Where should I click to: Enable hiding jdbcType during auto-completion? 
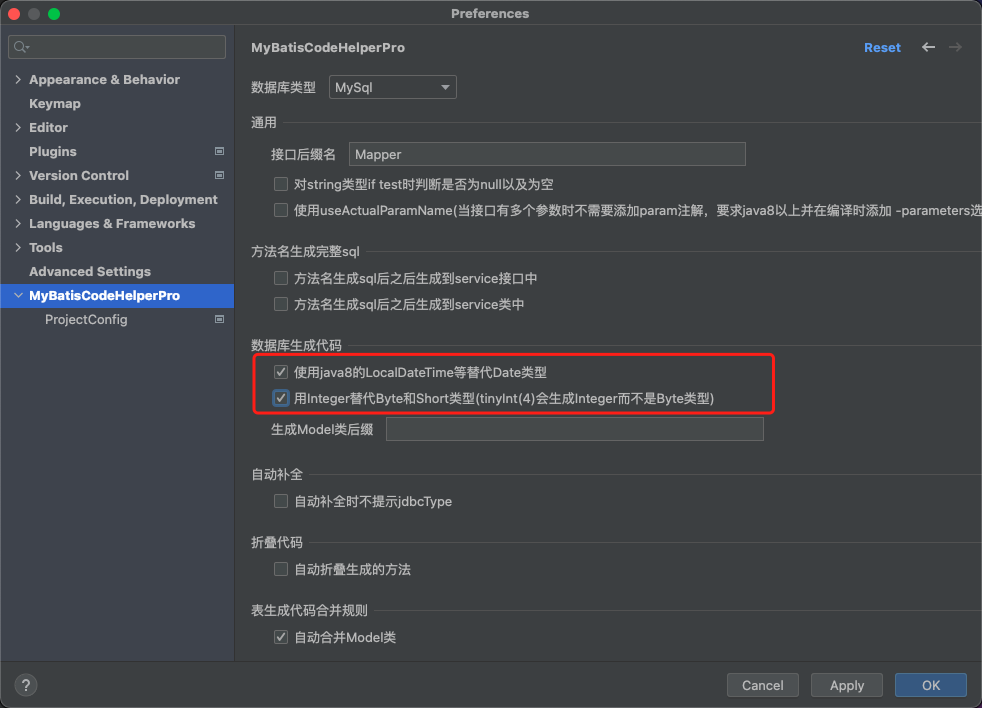(281, 501)
